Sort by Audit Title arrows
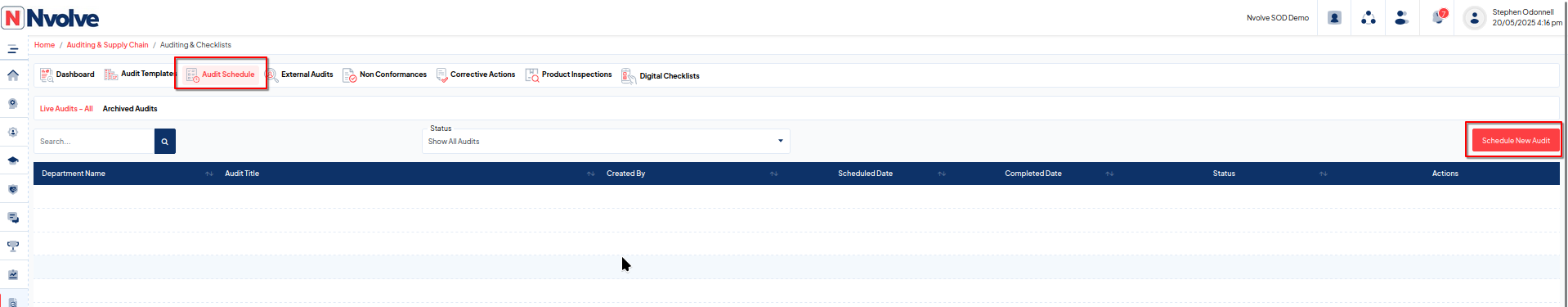Viewport: 1568px width, 307px height. pos(590,174)
